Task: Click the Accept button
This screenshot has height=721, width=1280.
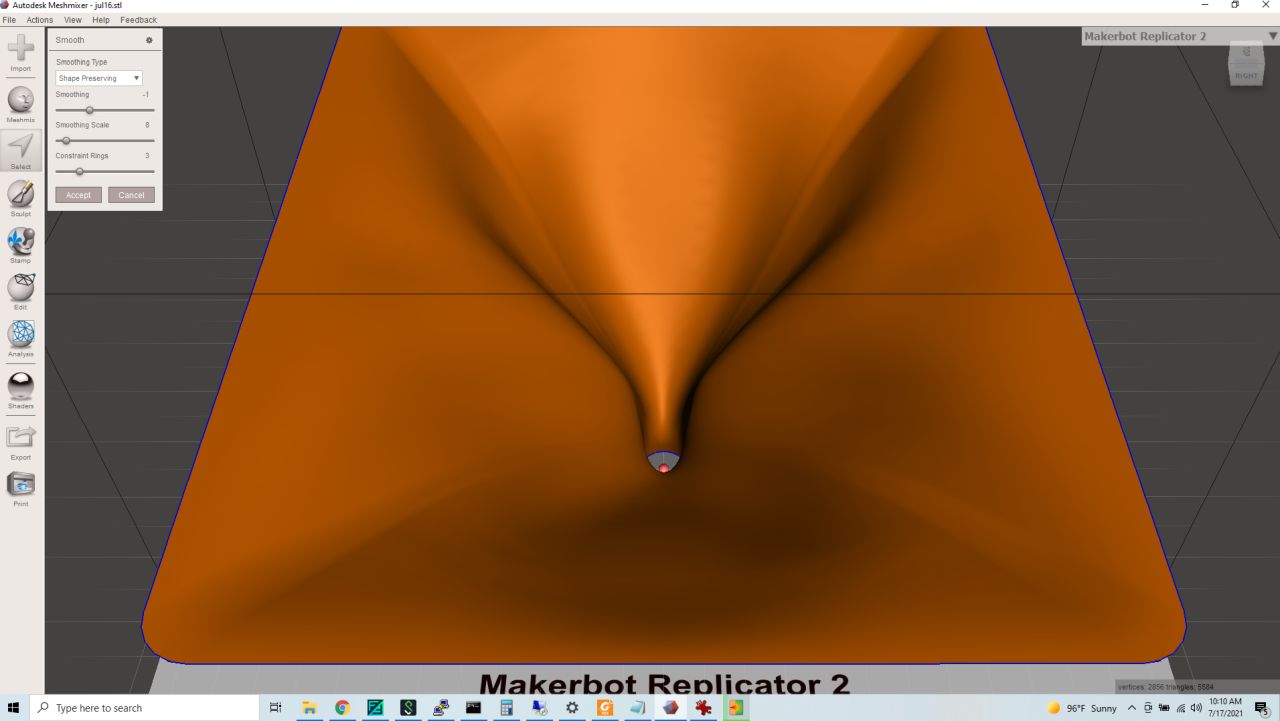Action: coord(79,195)
